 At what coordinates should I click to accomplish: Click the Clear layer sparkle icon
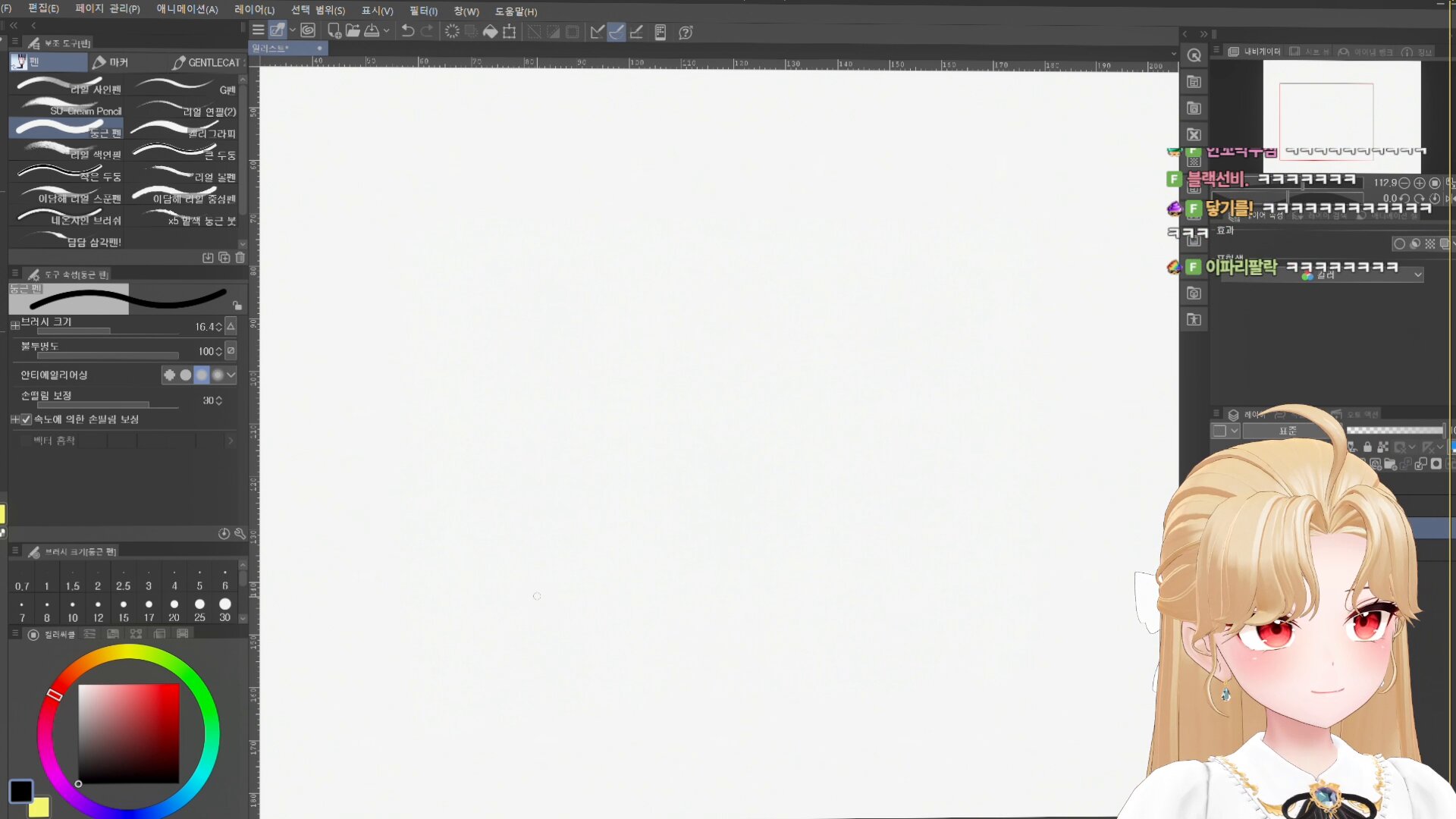tap(452, 32)
